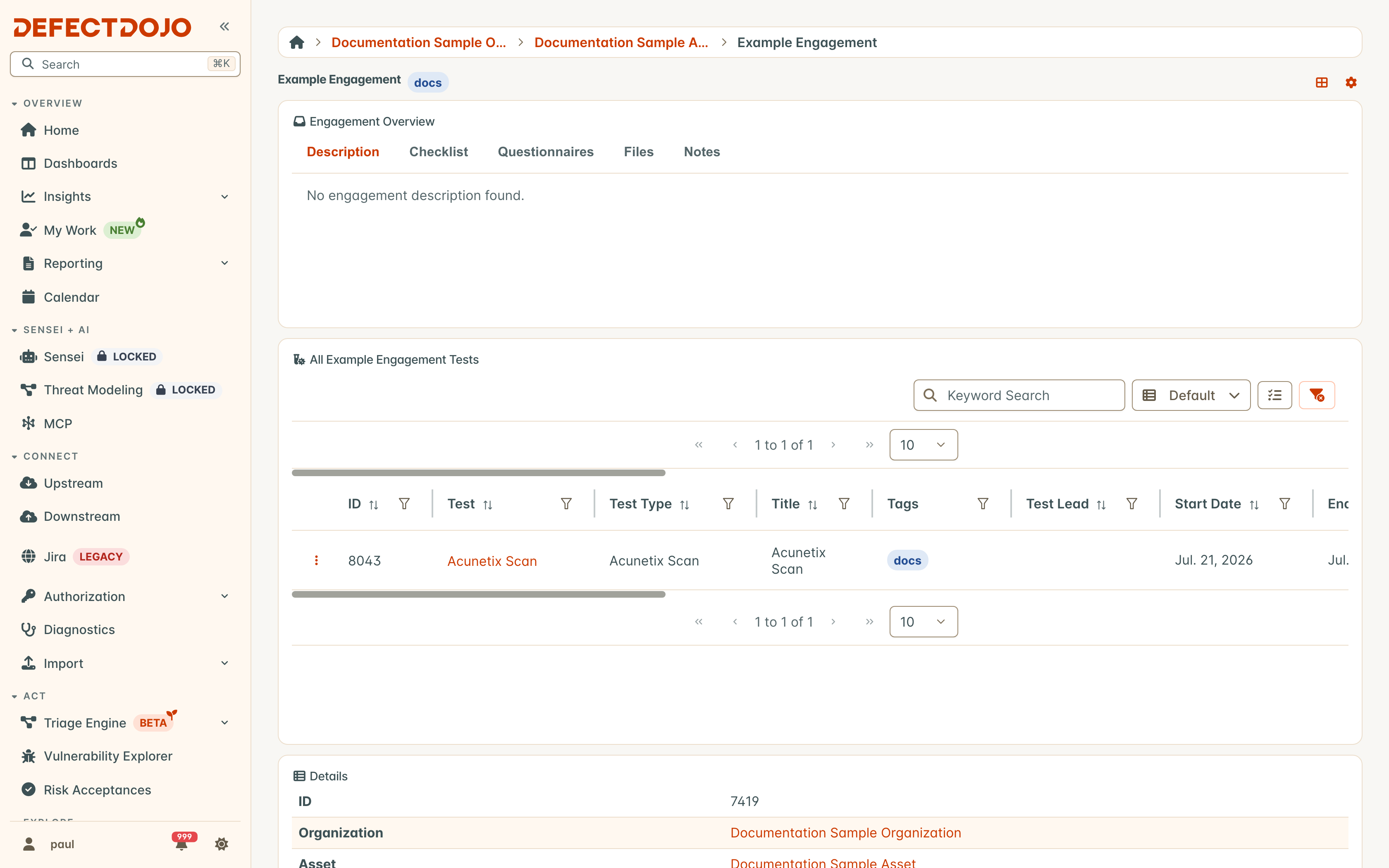Open row actions menu for test 8043
1389x868 pixels.
(x=316, y=560)
